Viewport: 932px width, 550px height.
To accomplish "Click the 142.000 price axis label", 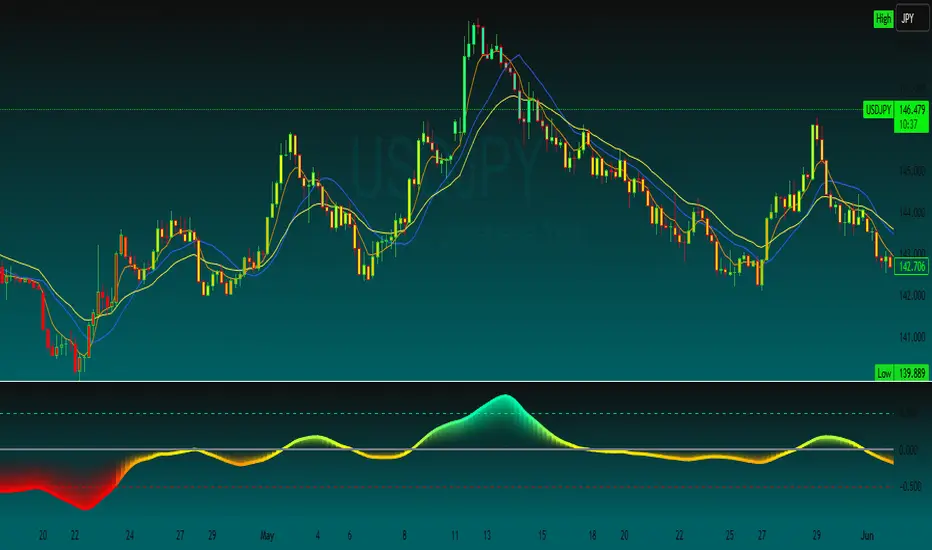I will tap(912, 296).
